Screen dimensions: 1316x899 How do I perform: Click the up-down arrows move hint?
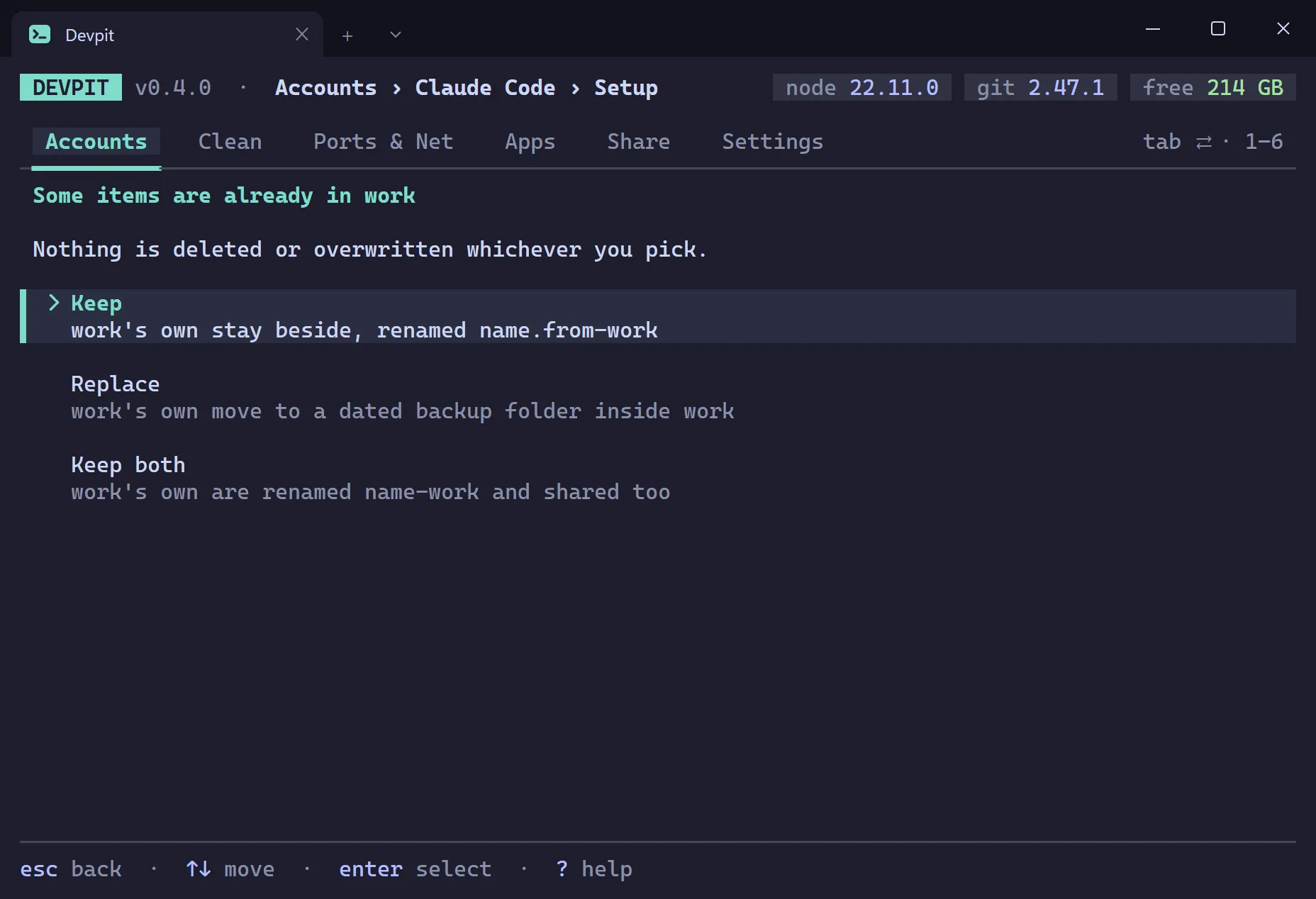coord(230,869)
